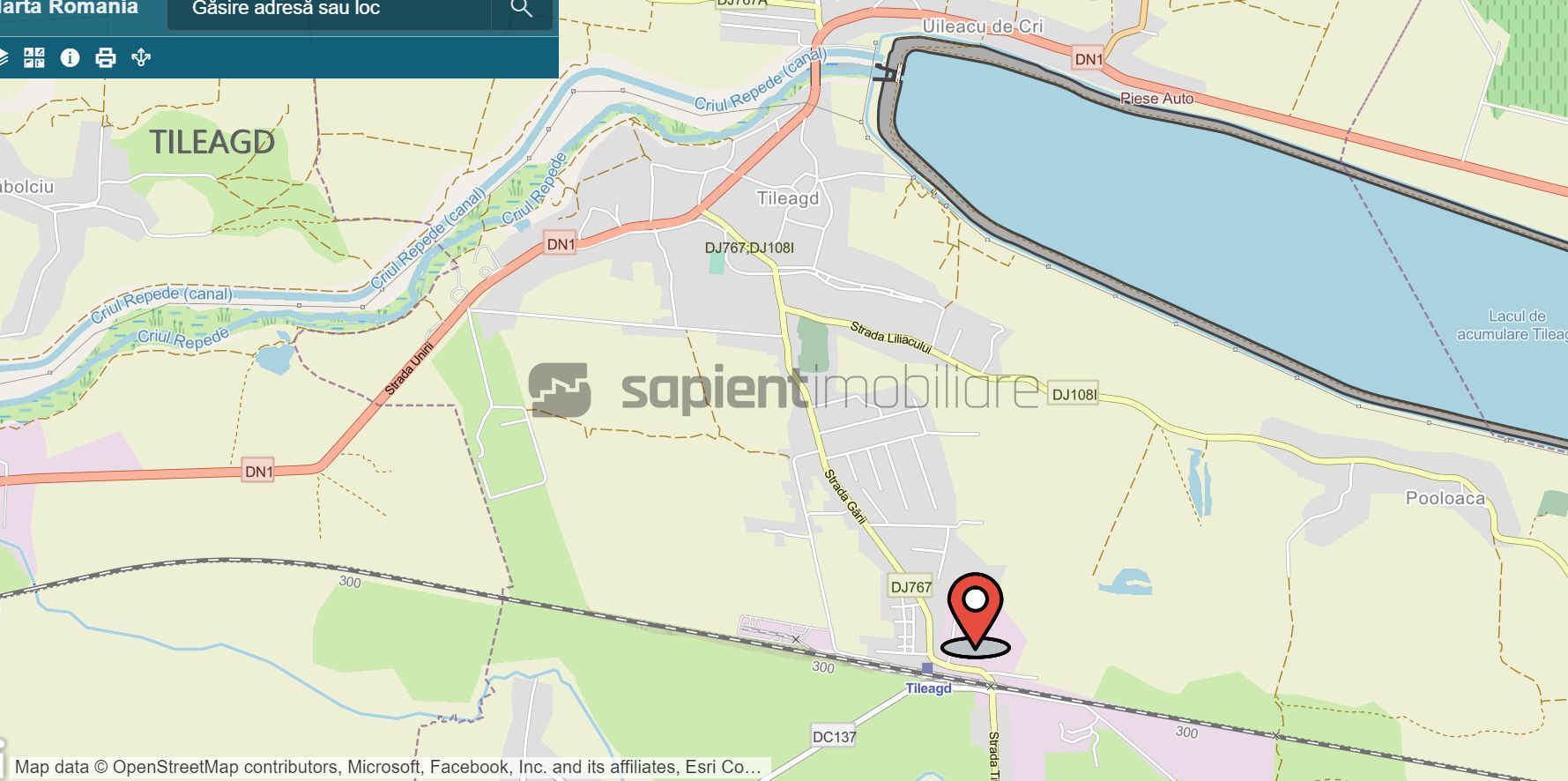
Task: Click the DJ767 road shield near pin
Action: [910, 587]
